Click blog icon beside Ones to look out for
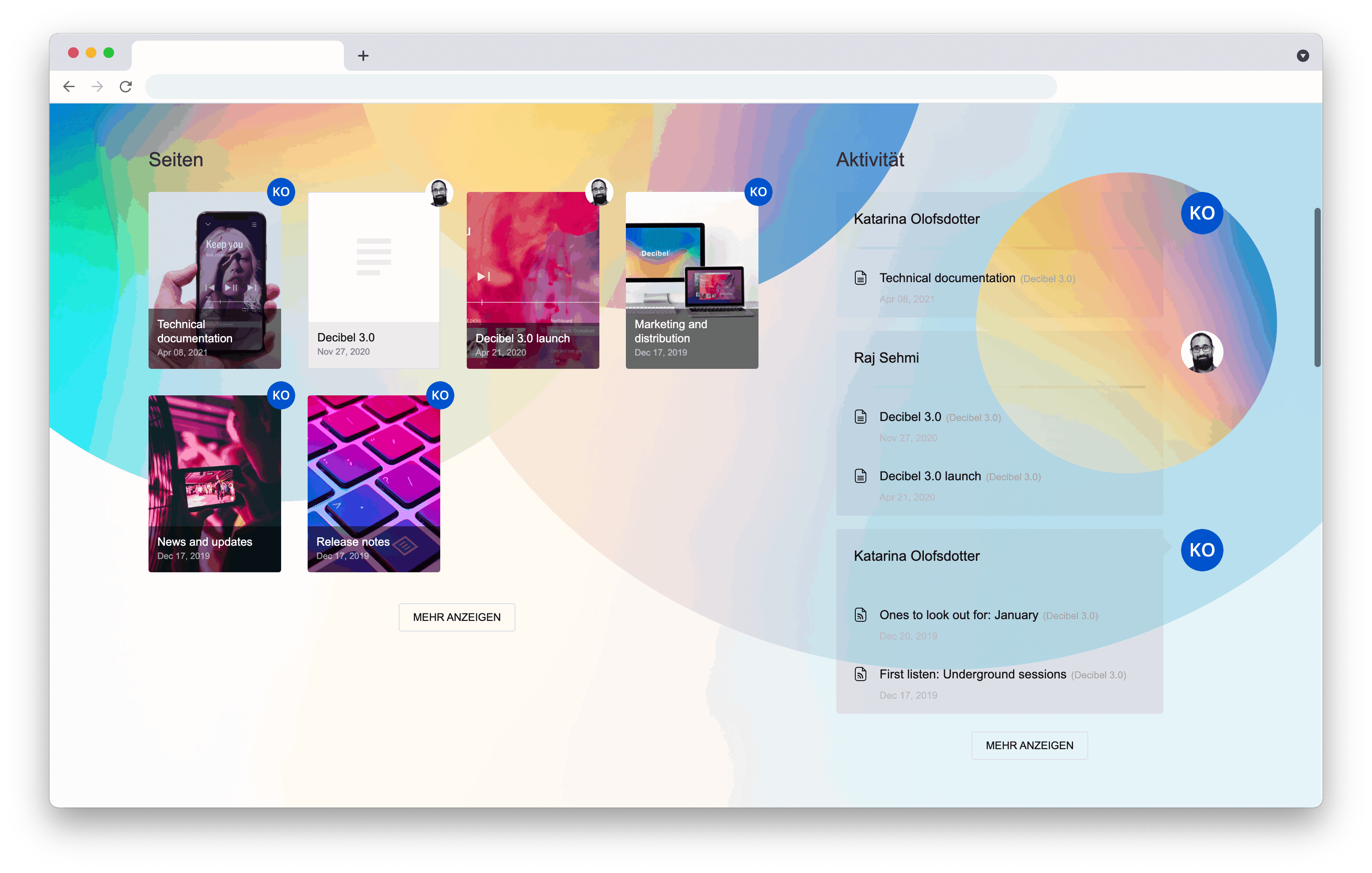The width and height of the screenshot is (1372, 873). pyautogui.click(x=860, y=615)
